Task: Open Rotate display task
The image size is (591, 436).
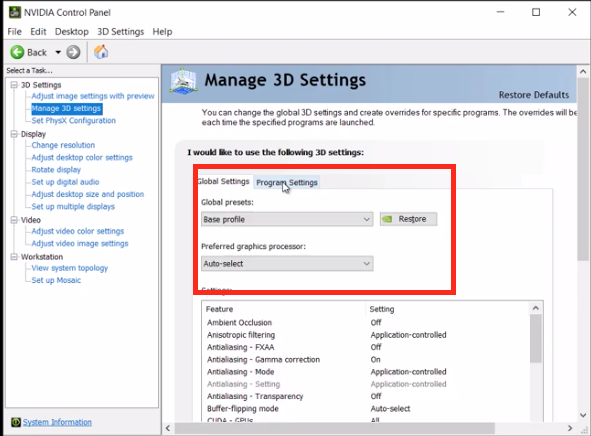Action: pyautogui.click(x=56, y=170)
